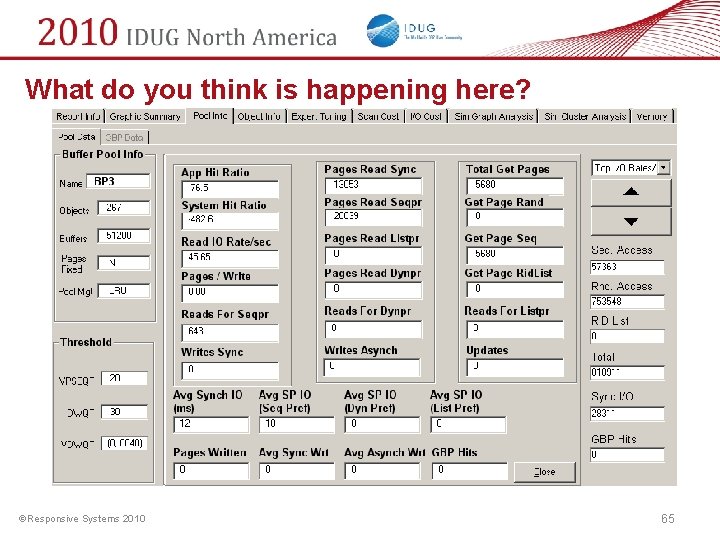720x540 pixels.
Task: Click the buffer pool Name field
Action: point(118,182)
